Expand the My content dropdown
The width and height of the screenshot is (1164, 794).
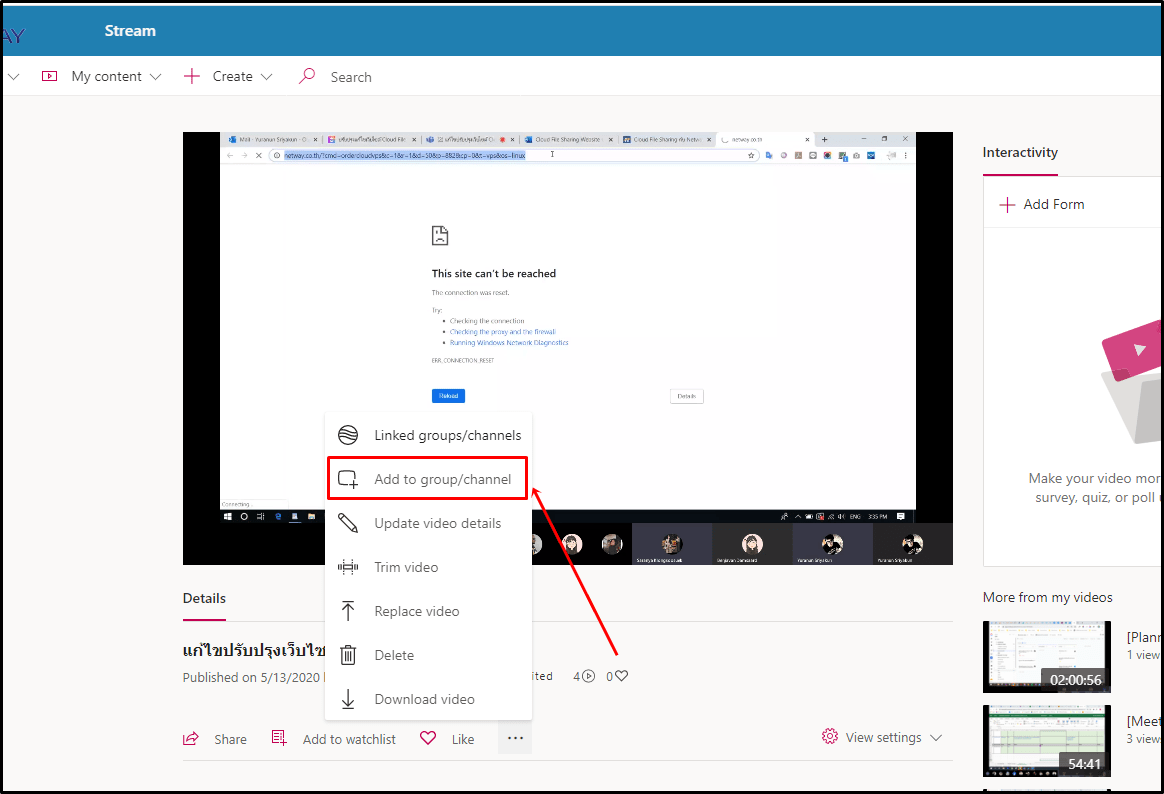(155, 77)
